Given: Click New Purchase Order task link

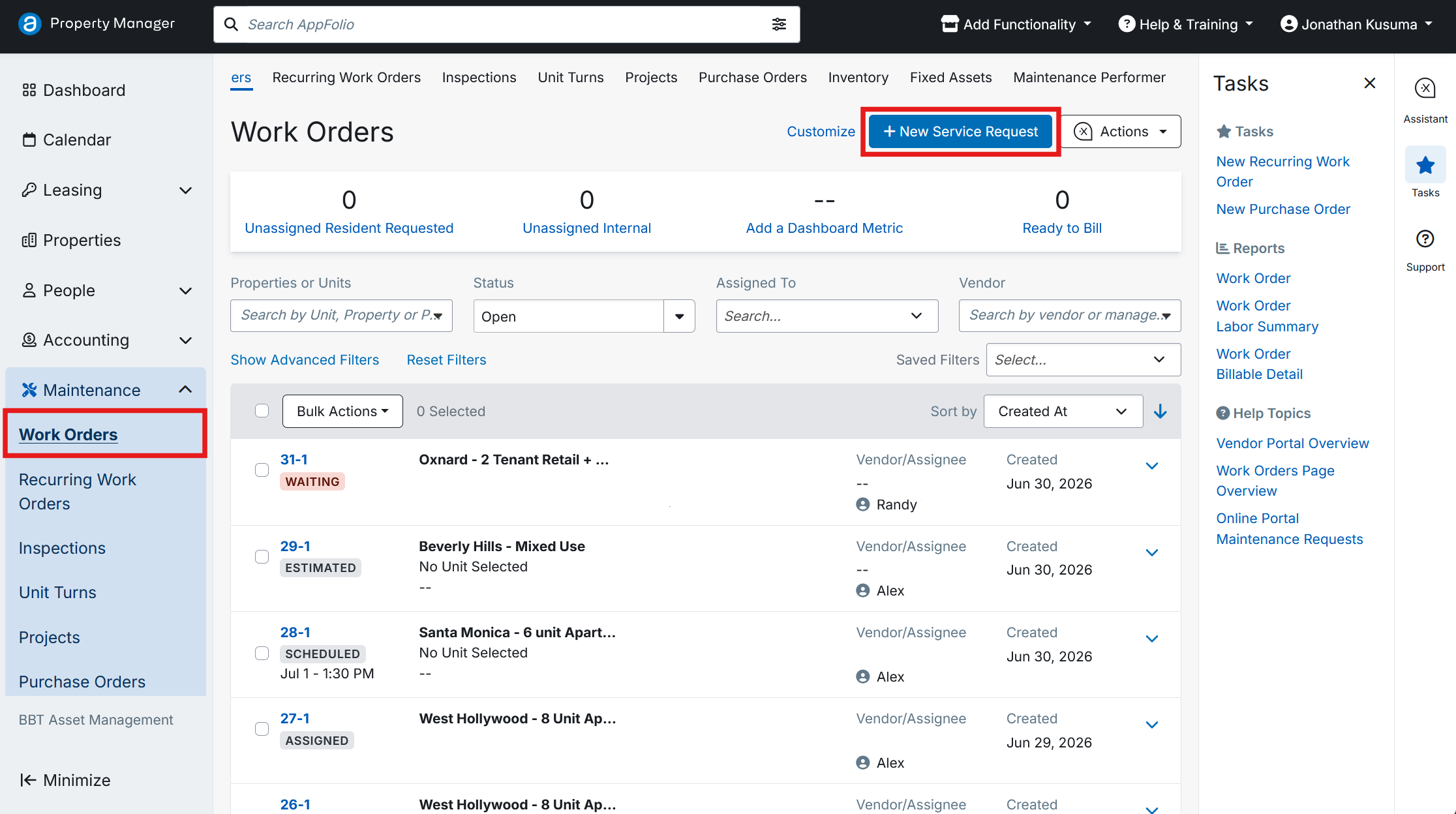Looking at the screenshot, I should click(x=1283, y=209).
